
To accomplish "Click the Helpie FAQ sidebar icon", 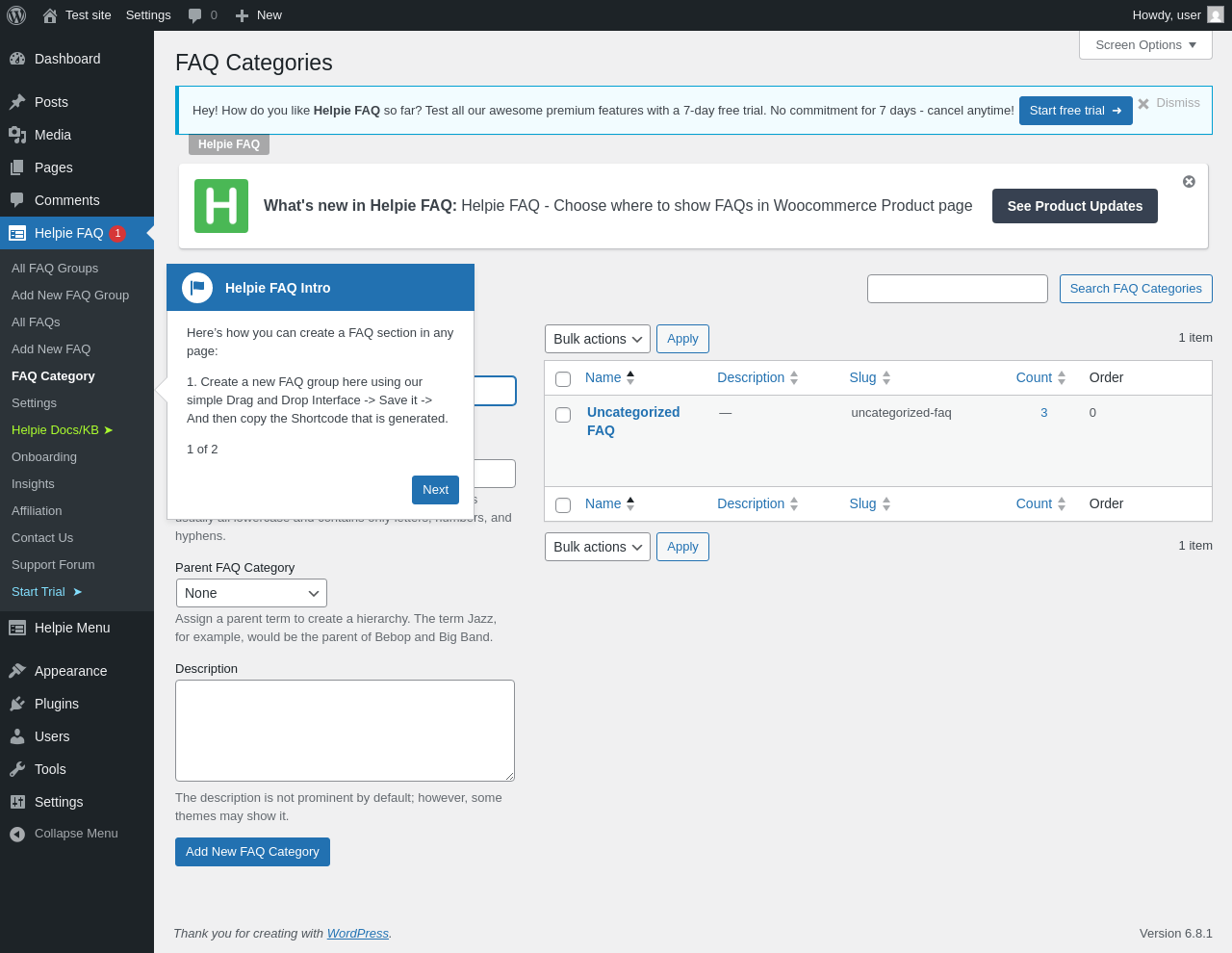I will click(17, 233).
